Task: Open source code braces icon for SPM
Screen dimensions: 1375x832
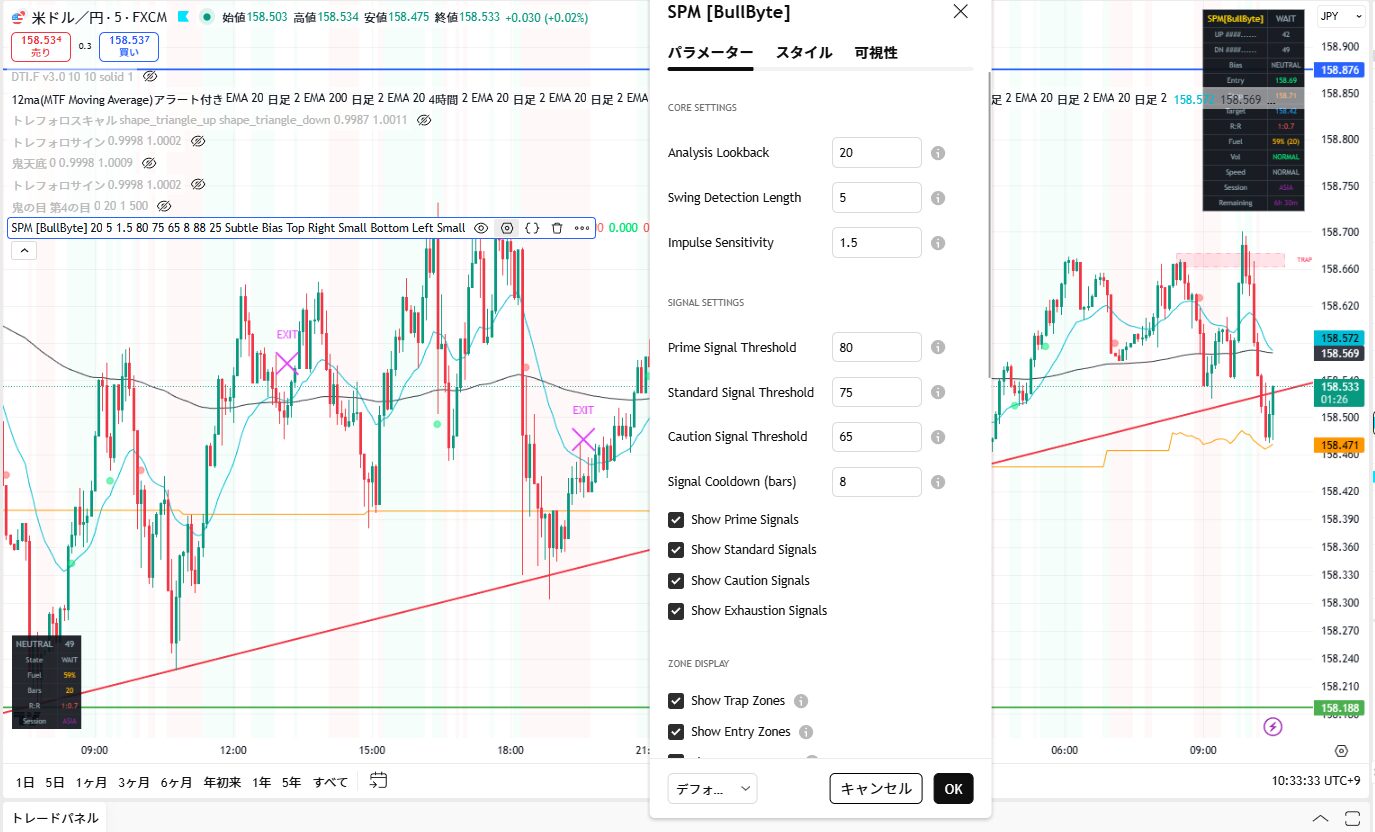Action: 532,228
